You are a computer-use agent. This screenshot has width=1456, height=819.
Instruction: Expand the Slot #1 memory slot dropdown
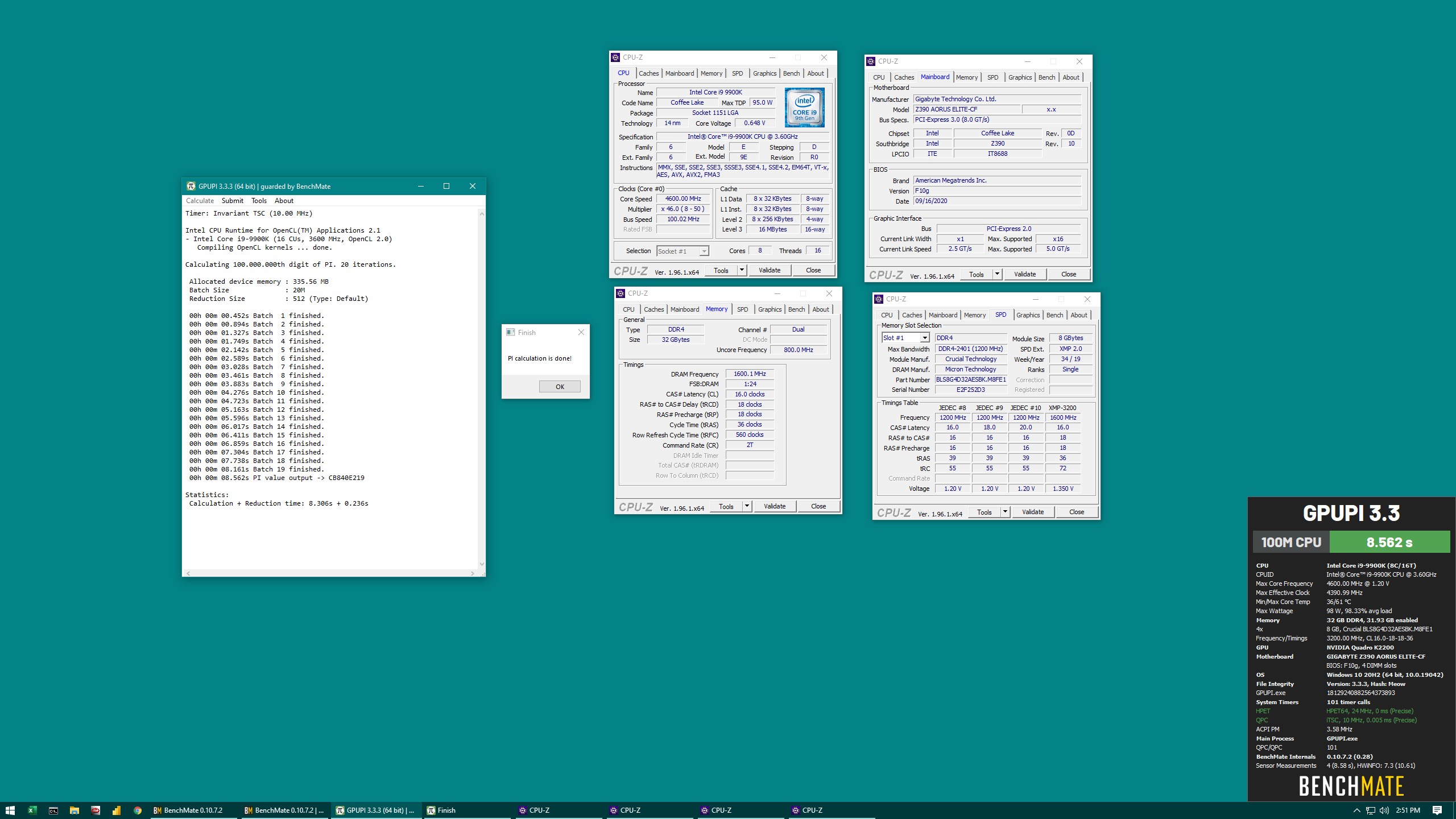coord(925,338)
